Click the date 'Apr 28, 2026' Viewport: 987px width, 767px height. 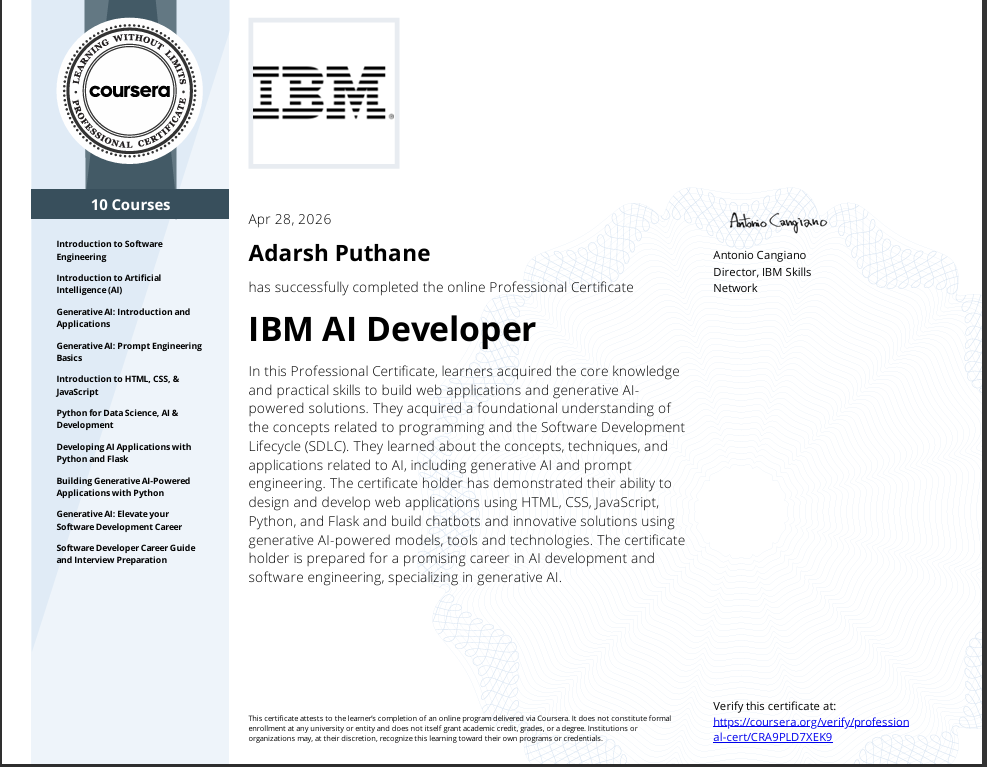pos(290,219)
